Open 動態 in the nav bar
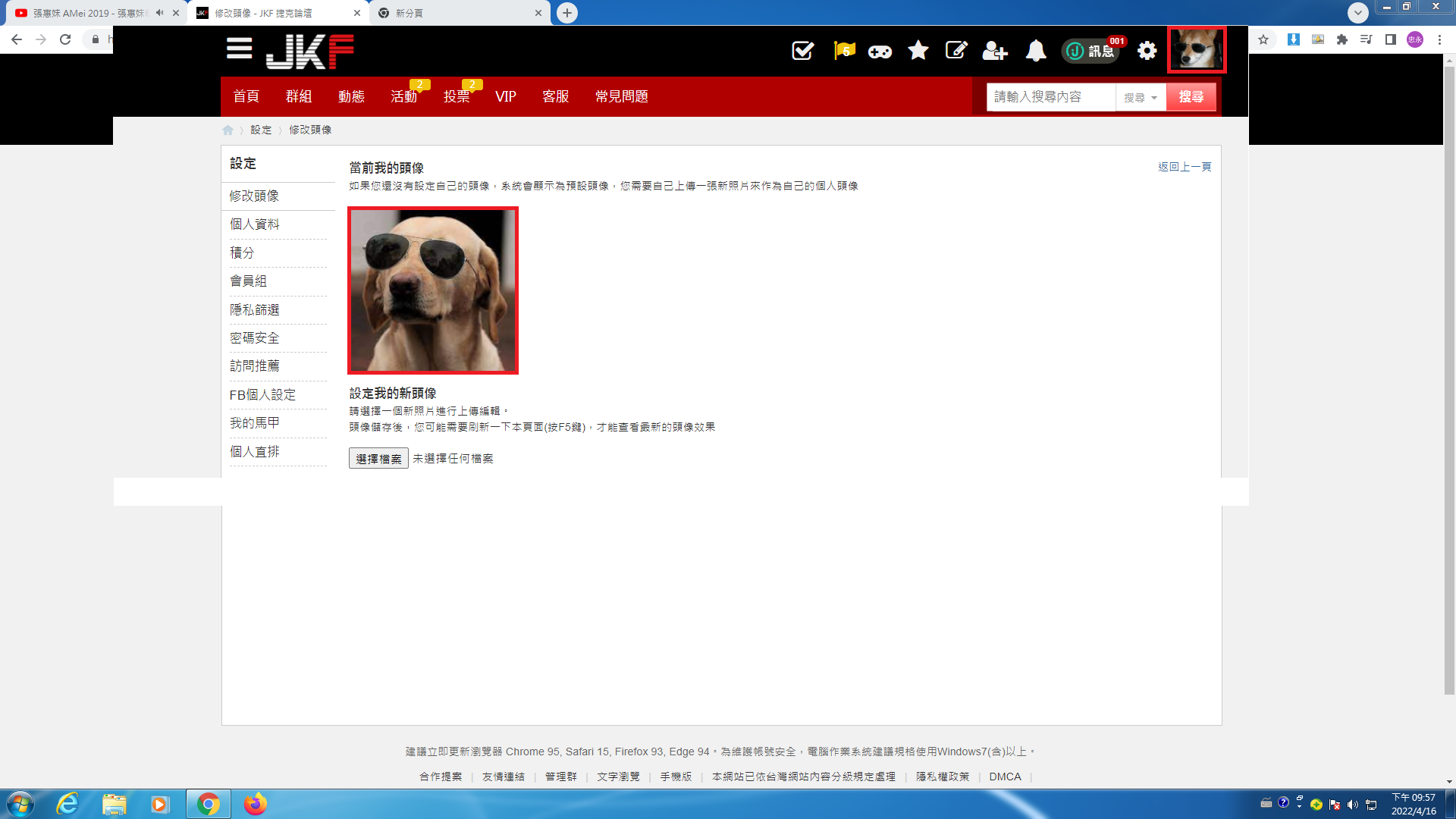Screen dimensions: 1456x819 (351, 96)
